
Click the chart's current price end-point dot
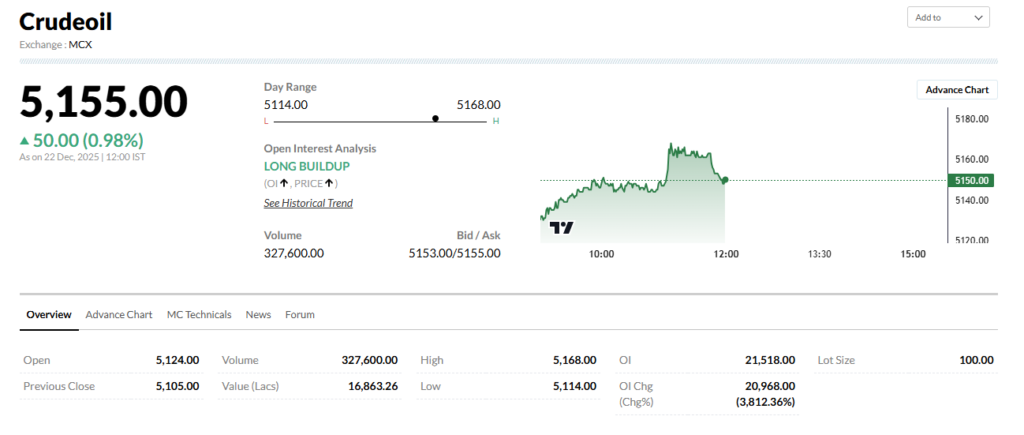724,180
